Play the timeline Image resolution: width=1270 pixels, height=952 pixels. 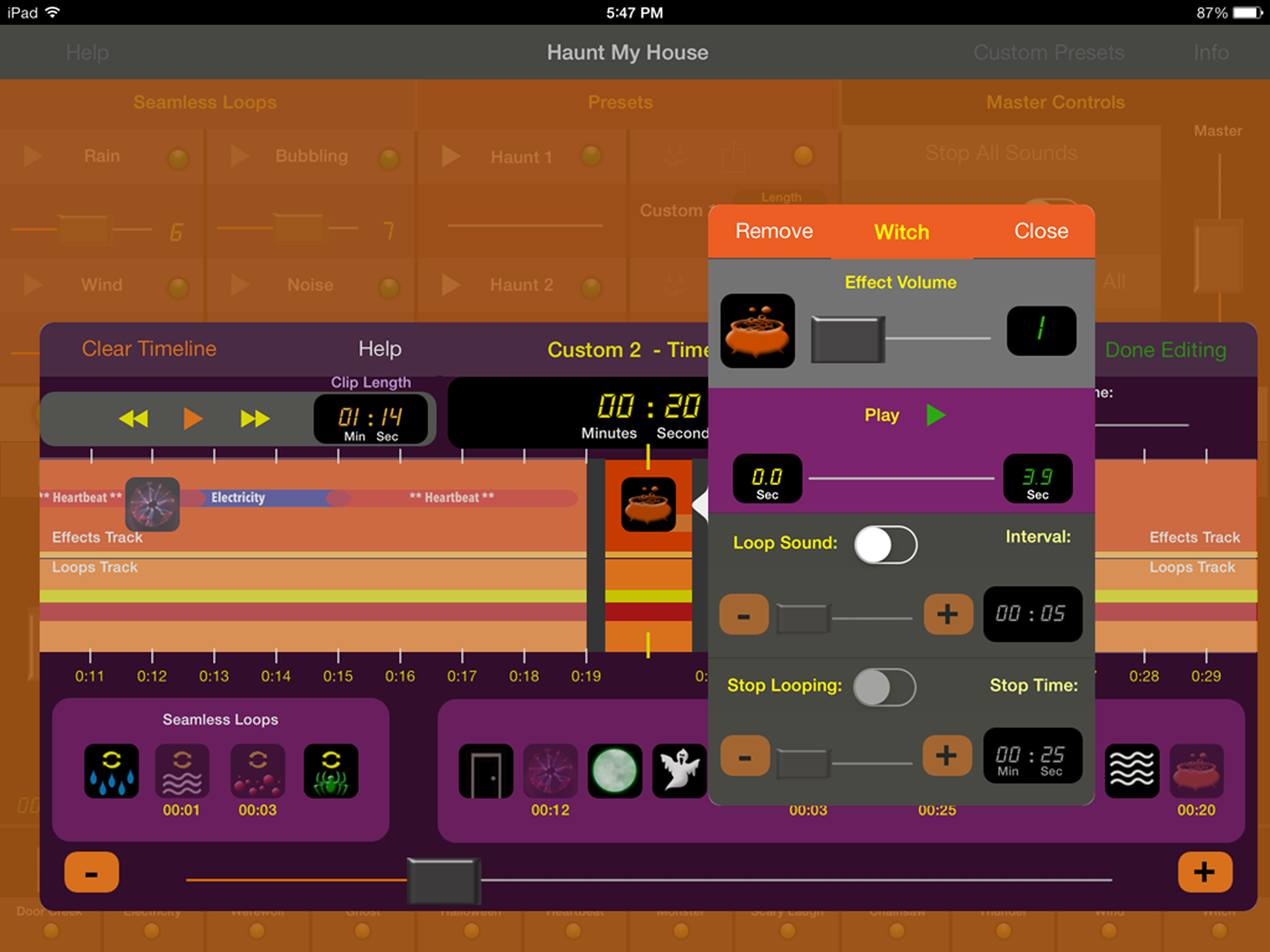click(x=192, y=418)
